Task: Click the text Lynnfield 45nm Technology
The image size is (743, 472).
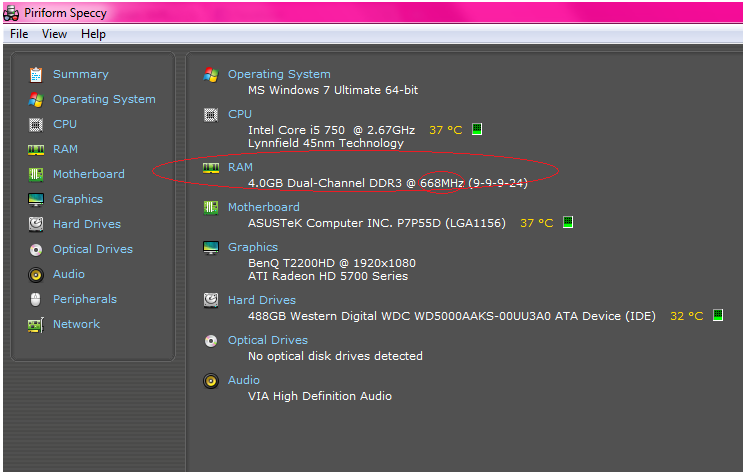Action: coord(326,143)
